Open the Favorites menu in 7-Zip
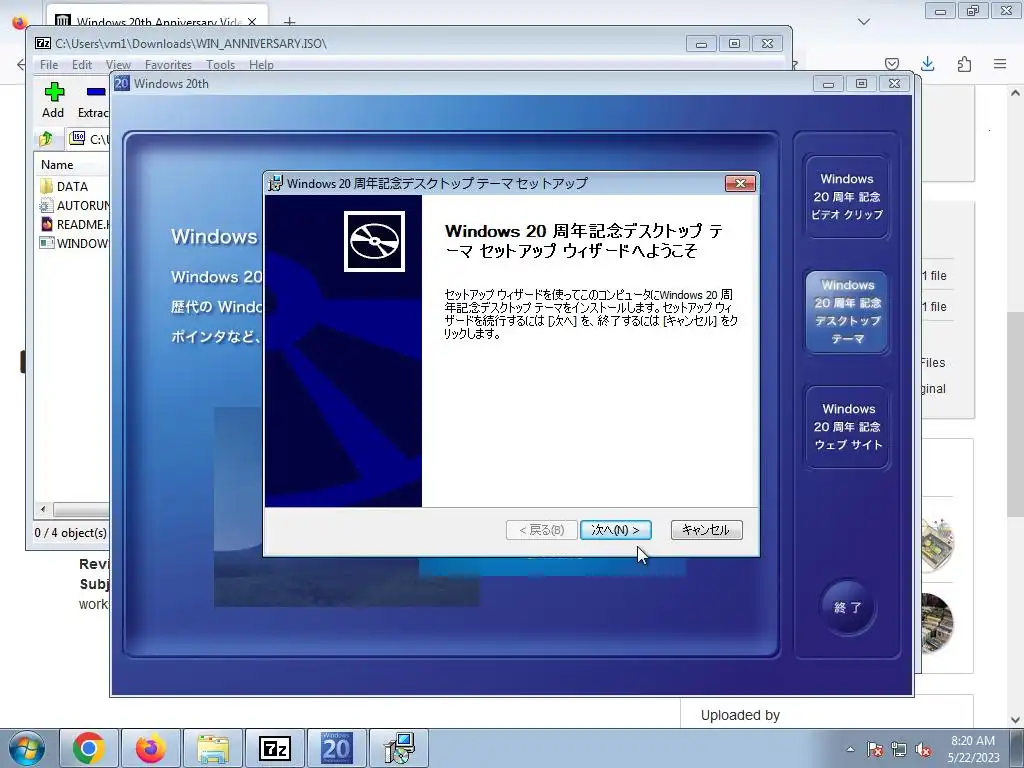Image resolution: width=1024 pixels, height=768 pixels. [x=168, y=65]
